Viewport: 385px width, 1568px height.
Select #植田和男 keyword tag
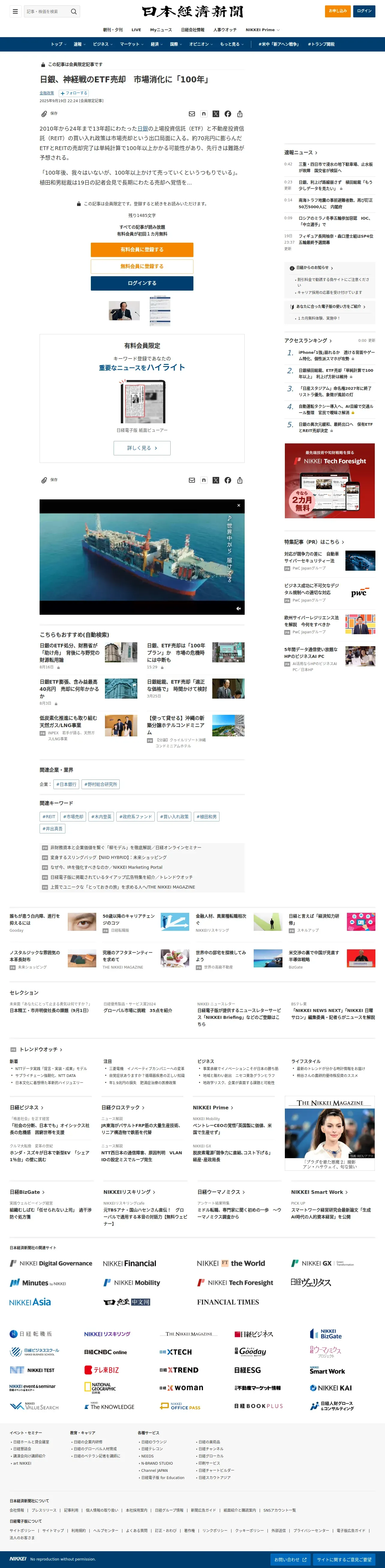[207, 817]
